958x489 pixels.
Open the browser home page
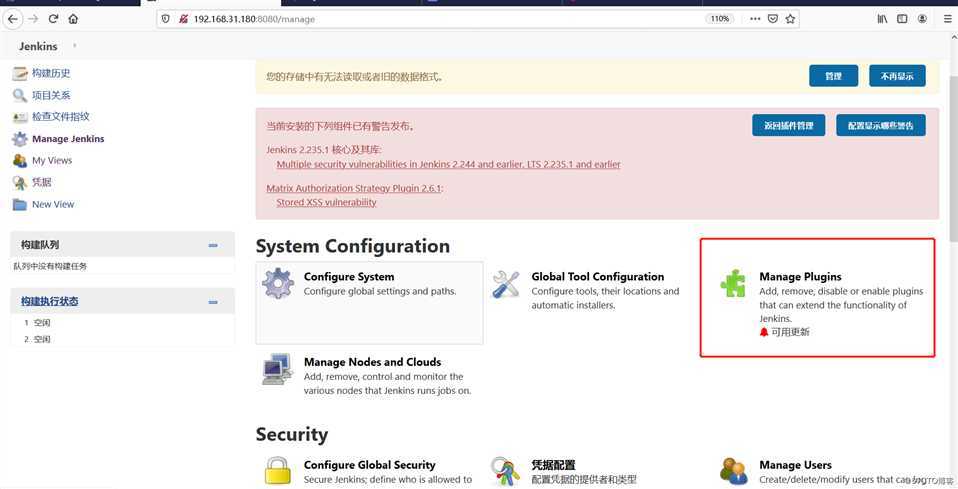click(73, 19)
